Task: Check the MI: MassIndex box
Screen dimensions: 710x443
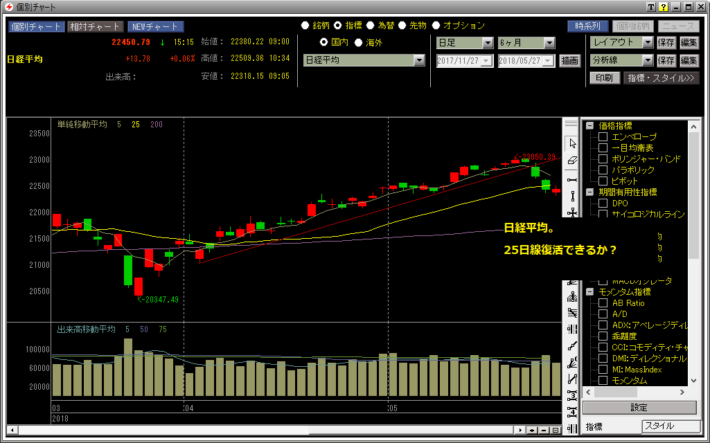Action: (603, 370)
